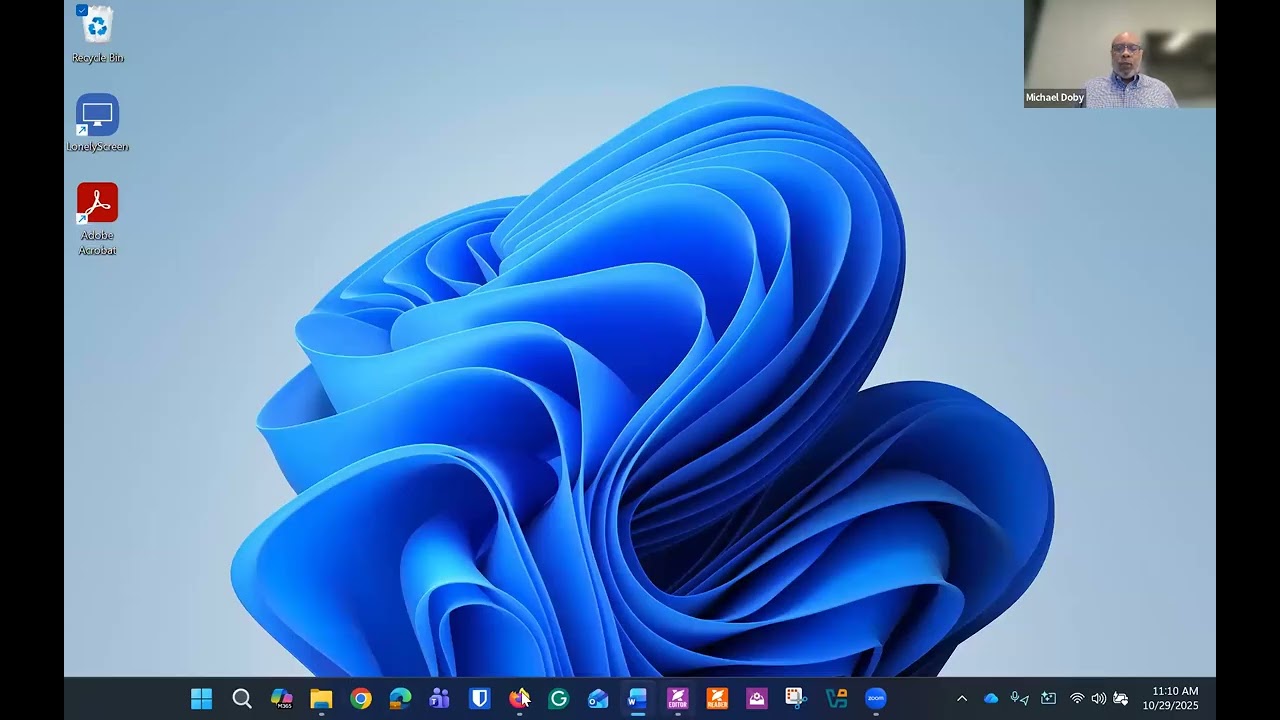1280x720 pixels.
Task: Open Wi-Fi network settings in tray
Action: coord(1077,699)
